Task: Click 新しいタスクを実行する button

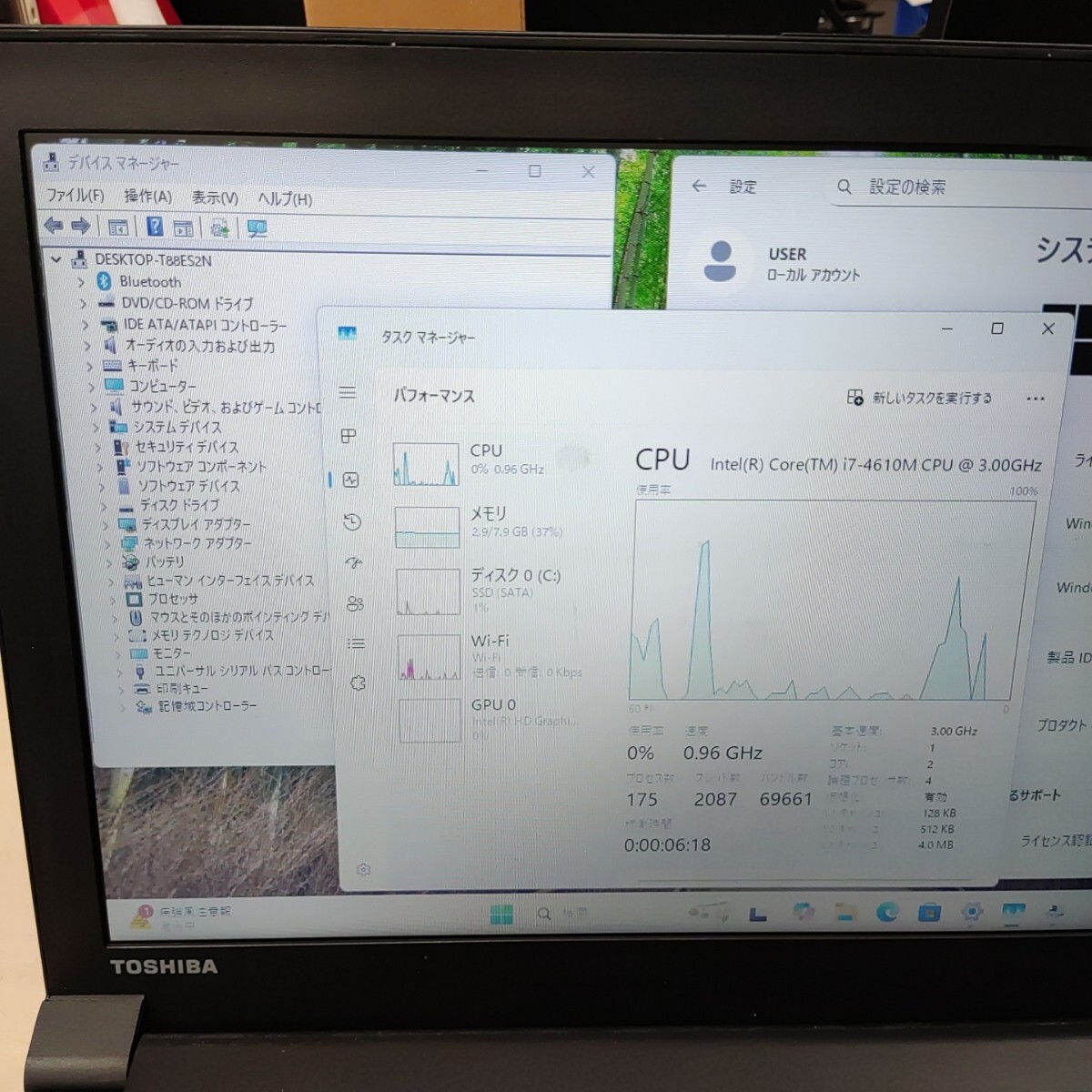Action: [919, 398]
